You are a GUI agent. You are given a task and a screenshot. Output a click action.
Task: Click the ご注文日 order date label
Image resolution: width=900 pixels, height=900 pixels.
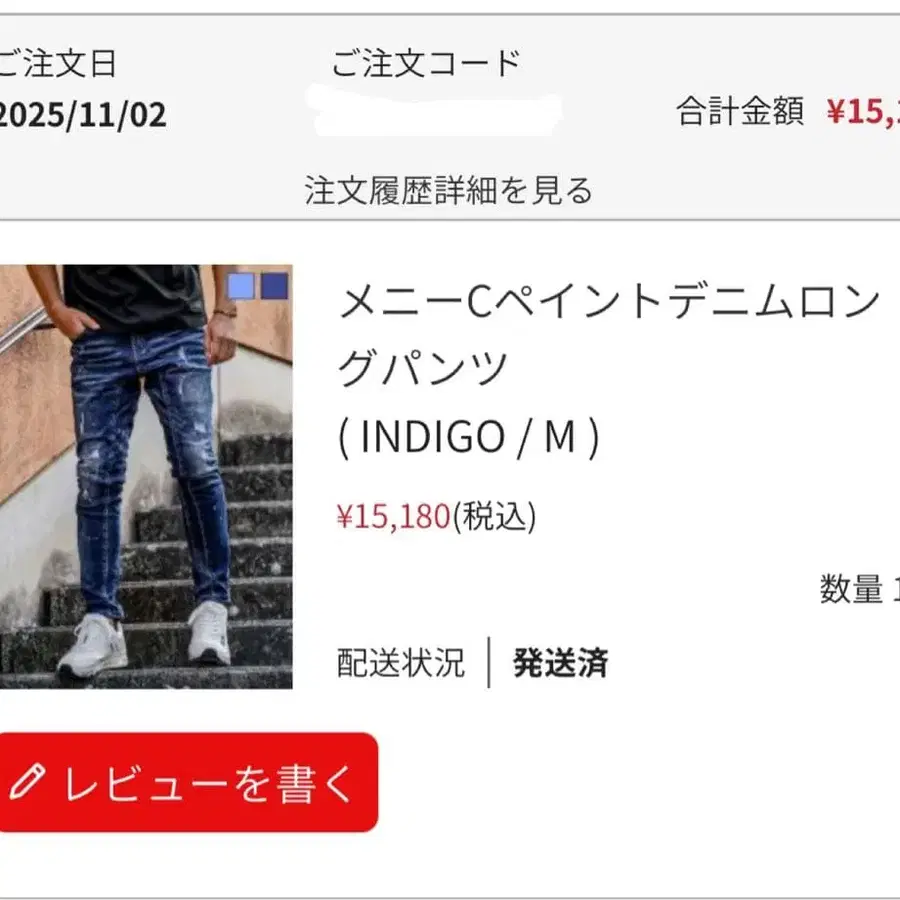point(57,63)
